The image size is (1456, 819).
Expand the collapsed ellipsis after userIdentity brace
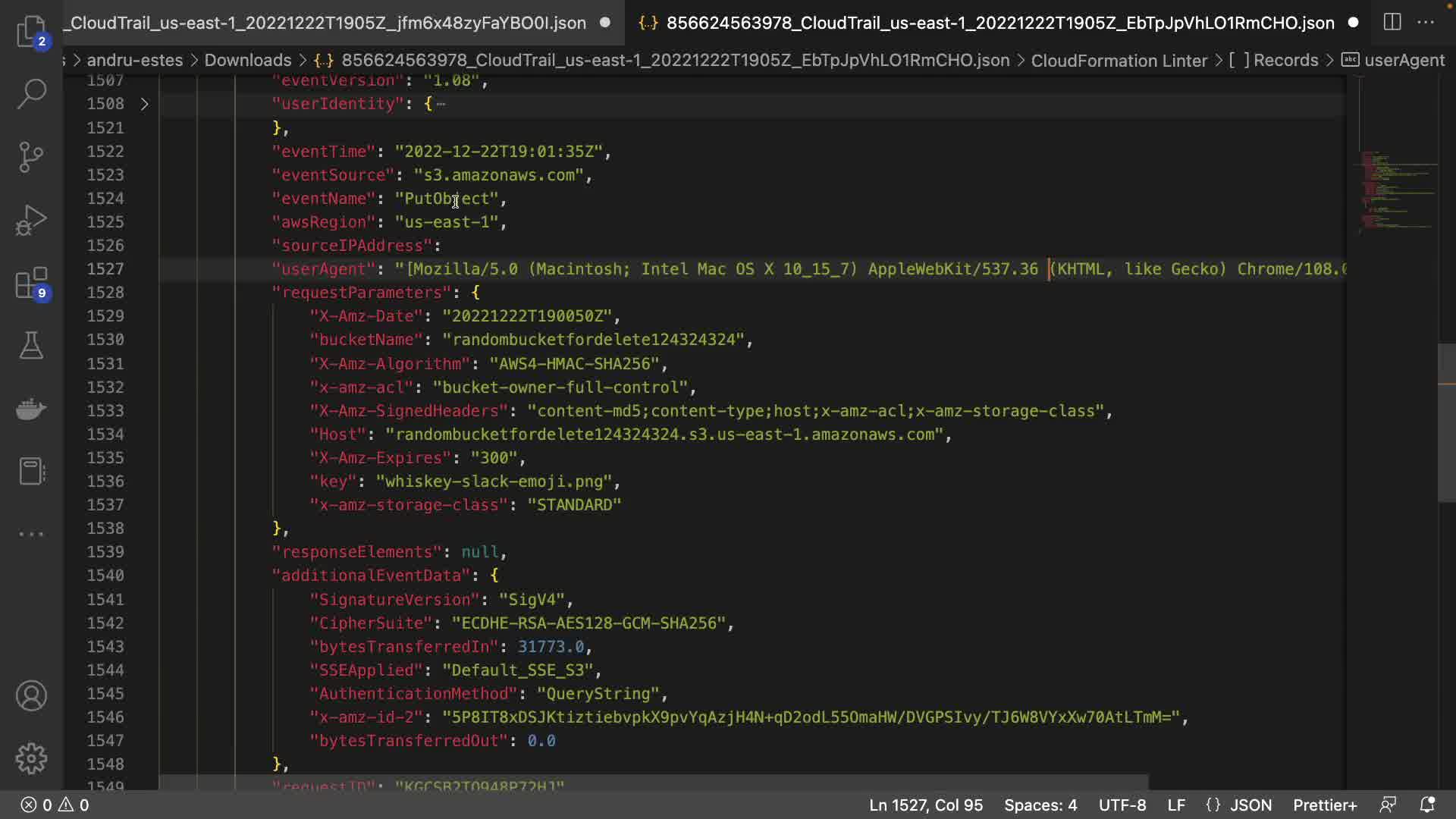pyautogui.click(x=441, y=104)
